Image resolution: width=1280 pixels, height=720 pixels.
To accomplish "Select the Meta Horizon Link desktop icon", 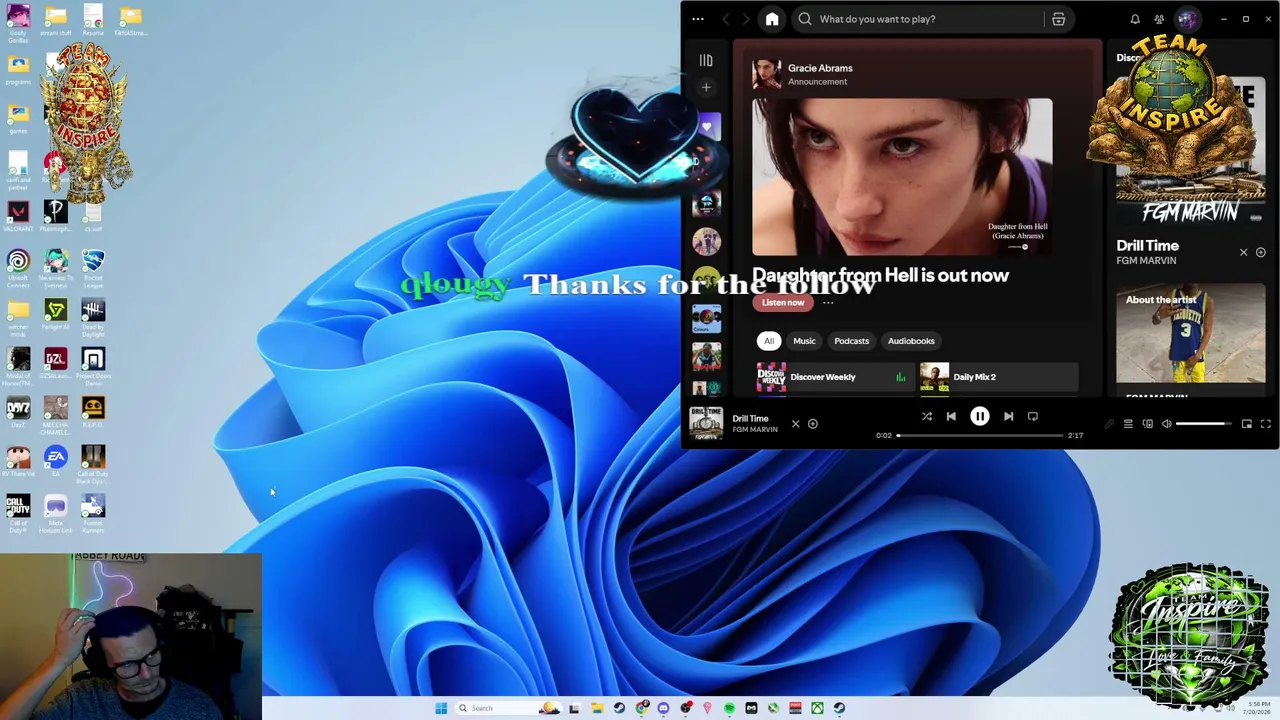I will tap(56, 514).
